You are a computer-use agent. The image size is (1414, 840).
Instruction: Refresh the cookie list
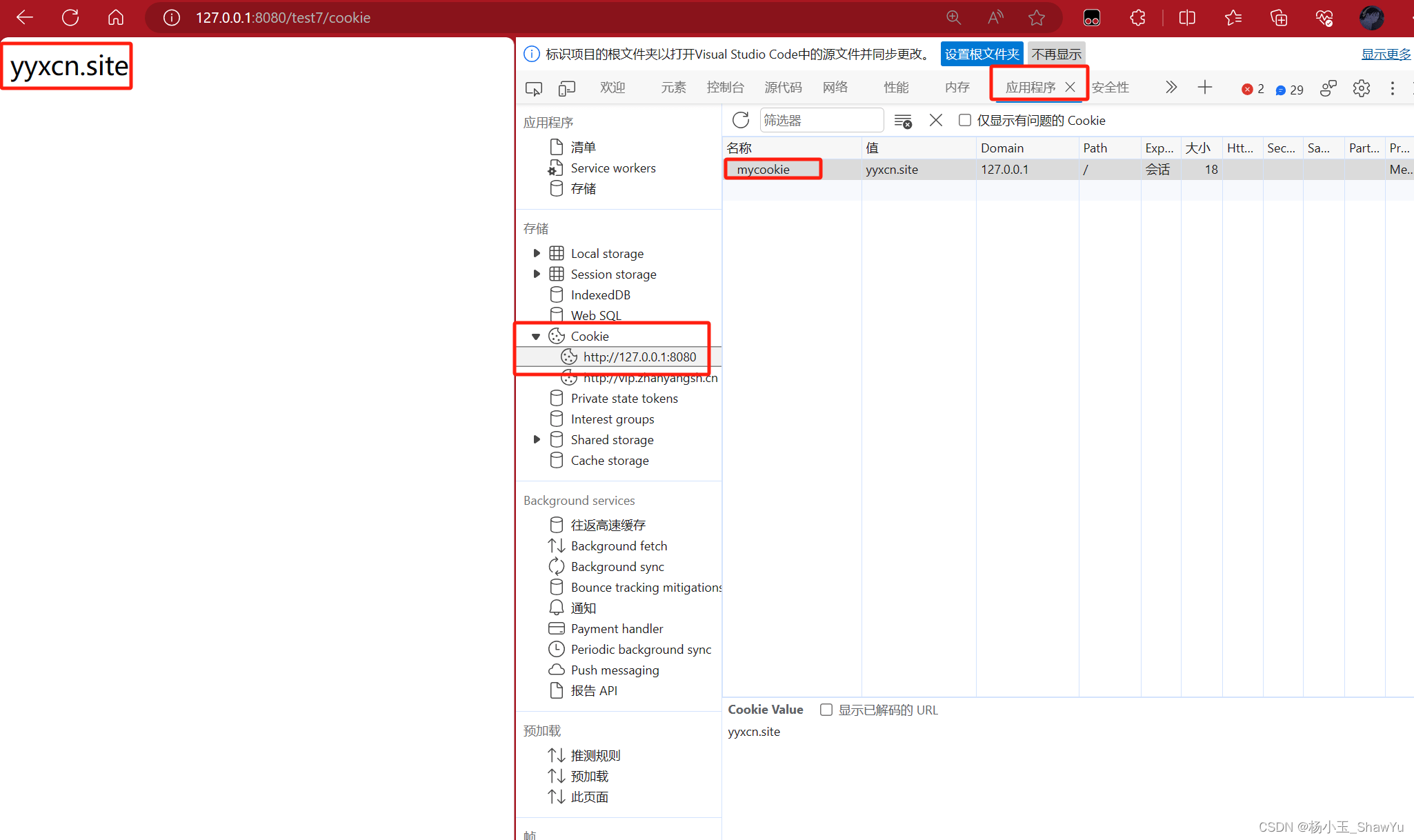(x=741, y=120)
